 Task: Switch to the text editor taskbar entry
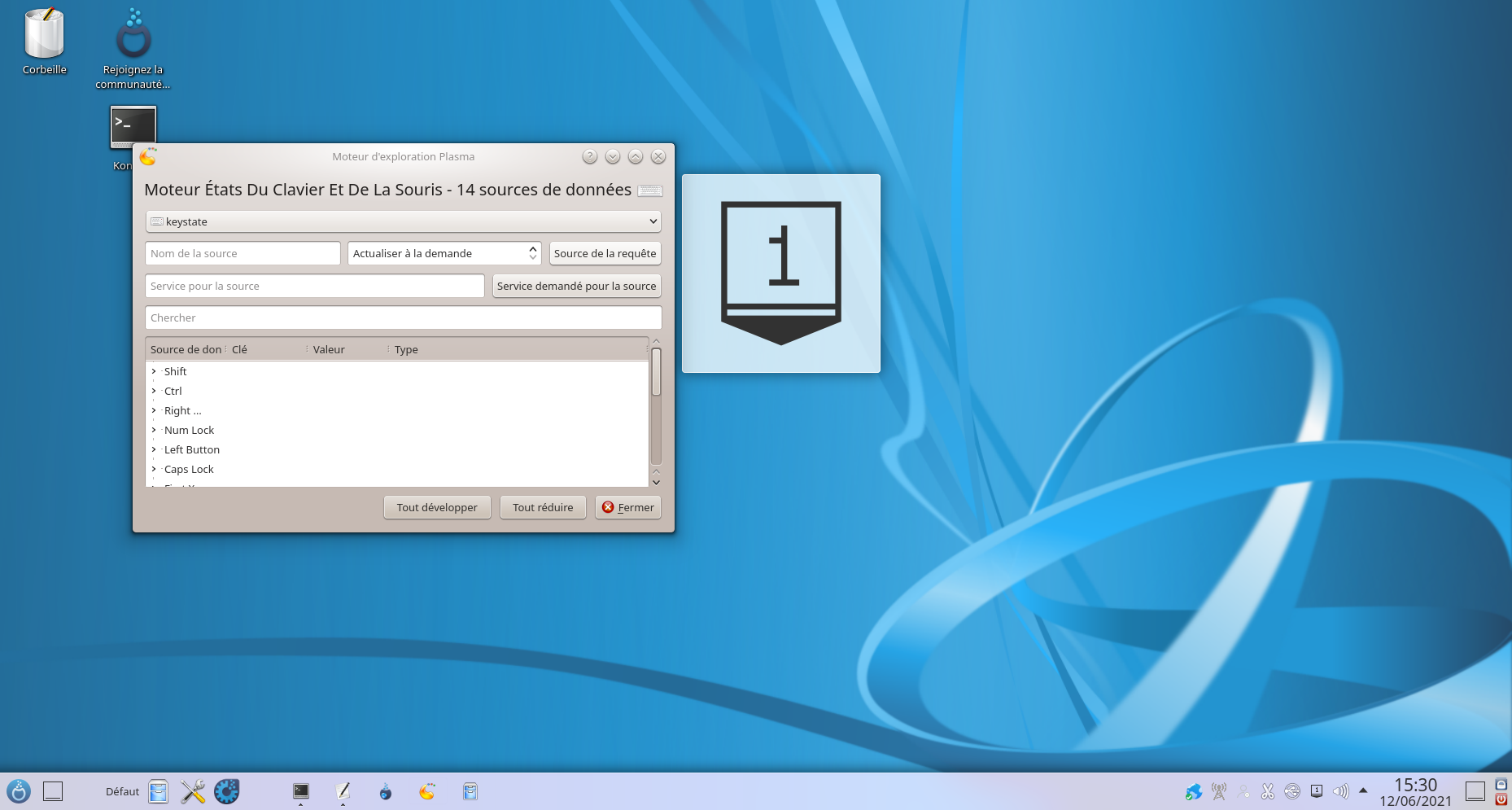343,791
